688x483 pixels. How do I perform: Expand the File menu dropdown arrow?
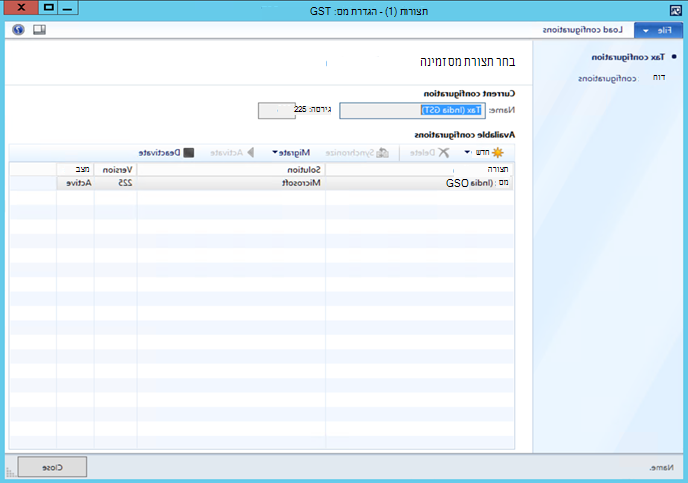[646, 31]
